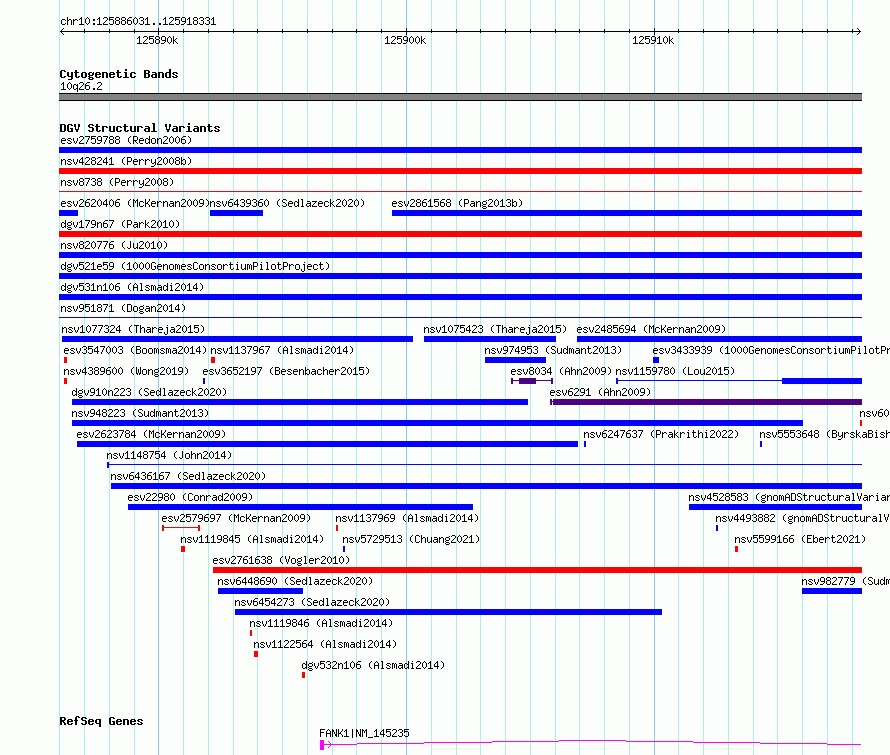The height and width of the screenshot is (755, 890).
Task: Click the DGV Structural Variants track title
Action: pyautogui.click(x=140, y=128)
